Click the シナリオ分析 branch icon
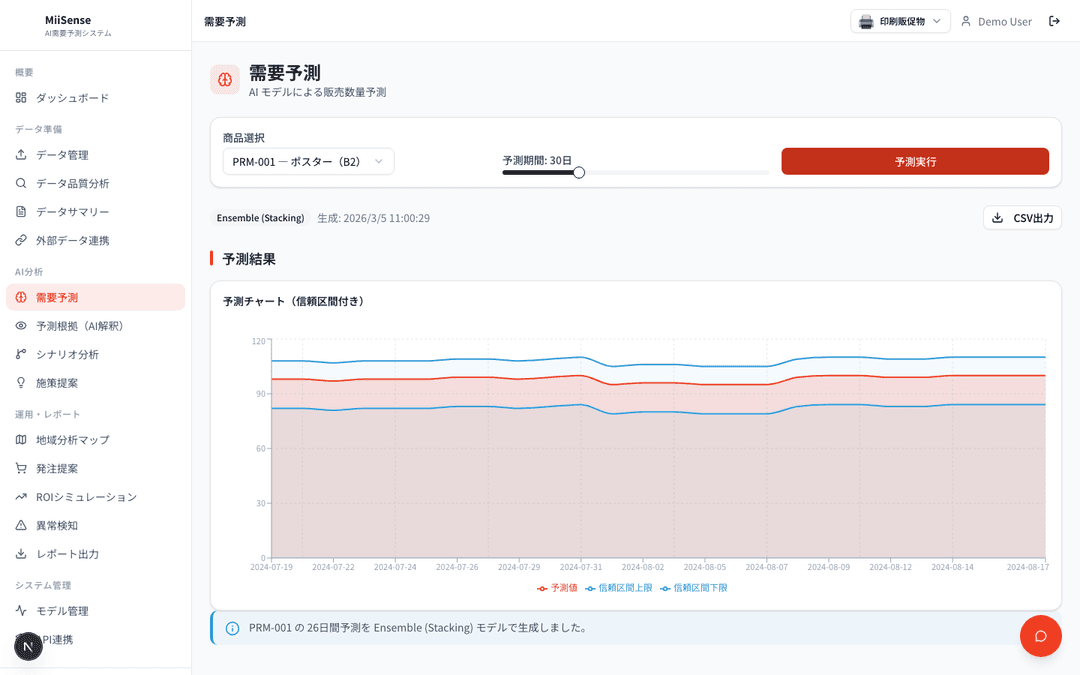The image size is (1080, 675). pos(21,354)
